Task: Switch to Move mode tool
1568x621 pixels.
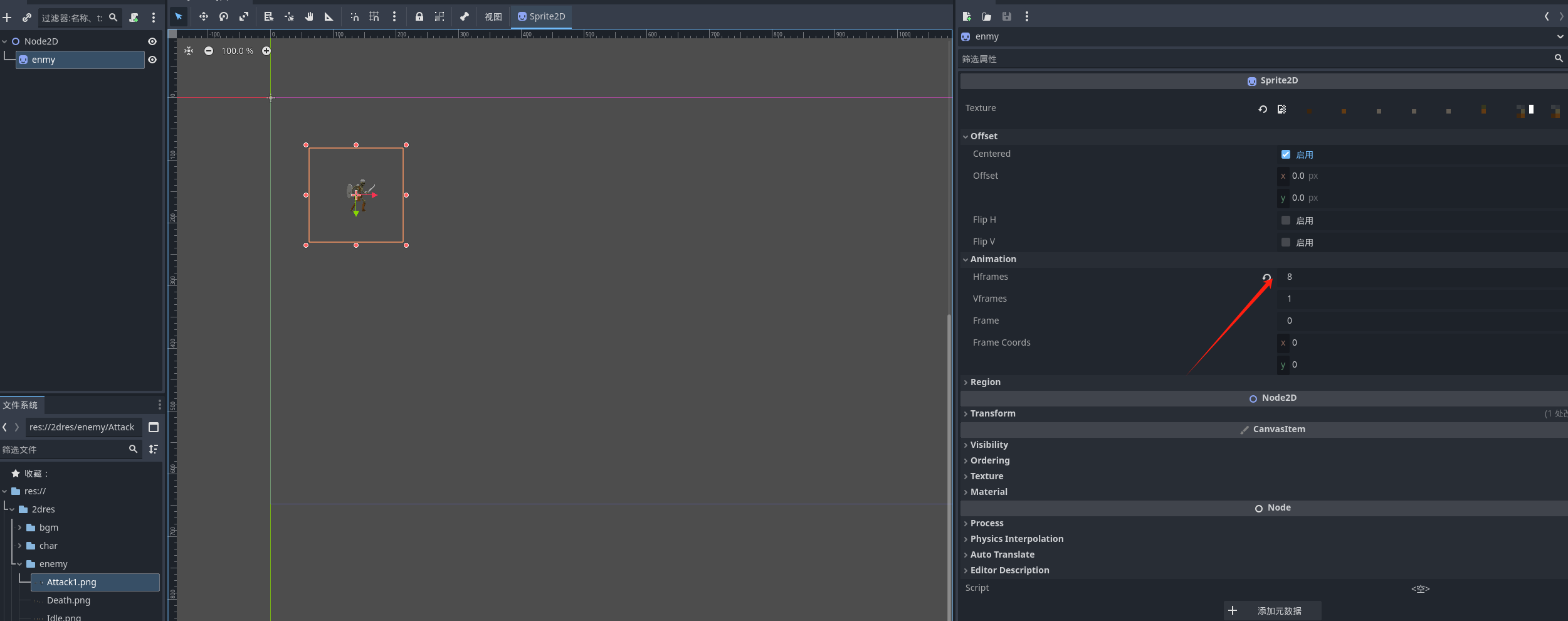Action: tap(204, 16)
